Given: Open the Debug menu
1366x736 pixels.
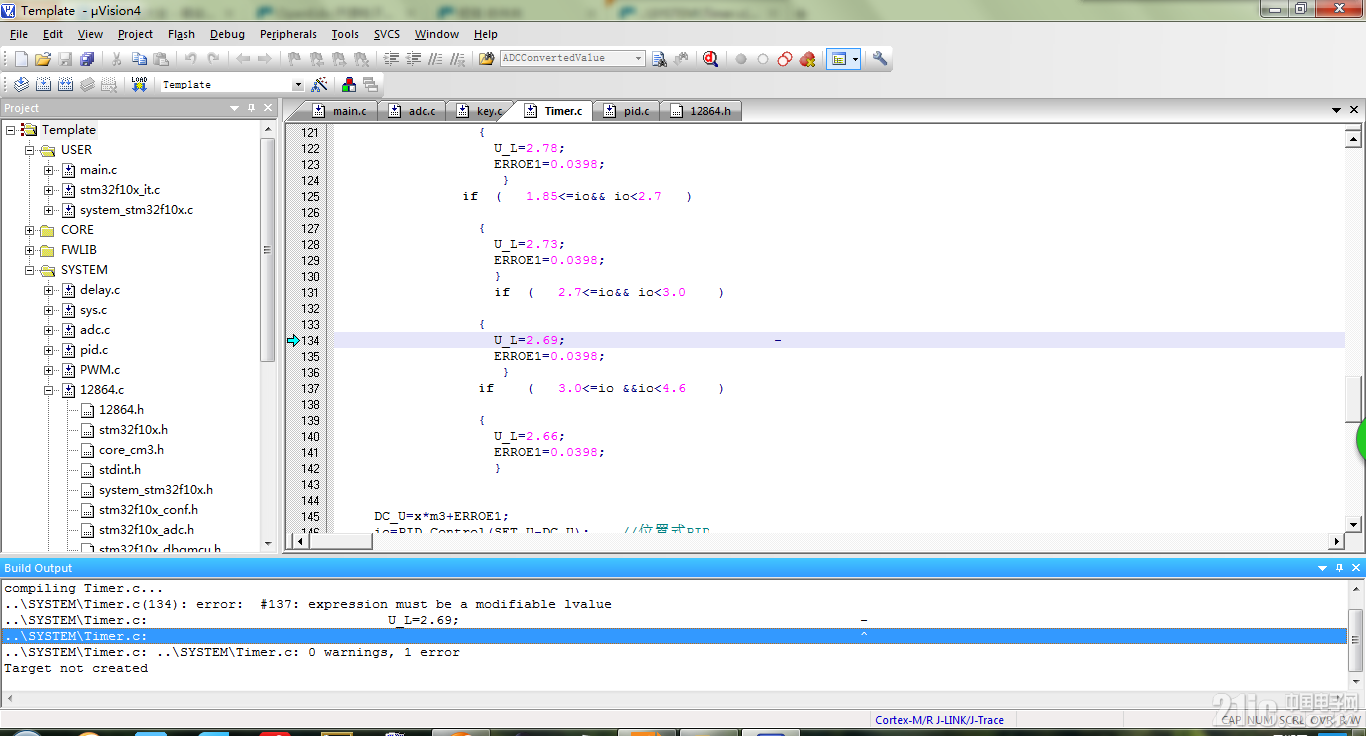Looking at the screenshot, I should pos(227,34).
